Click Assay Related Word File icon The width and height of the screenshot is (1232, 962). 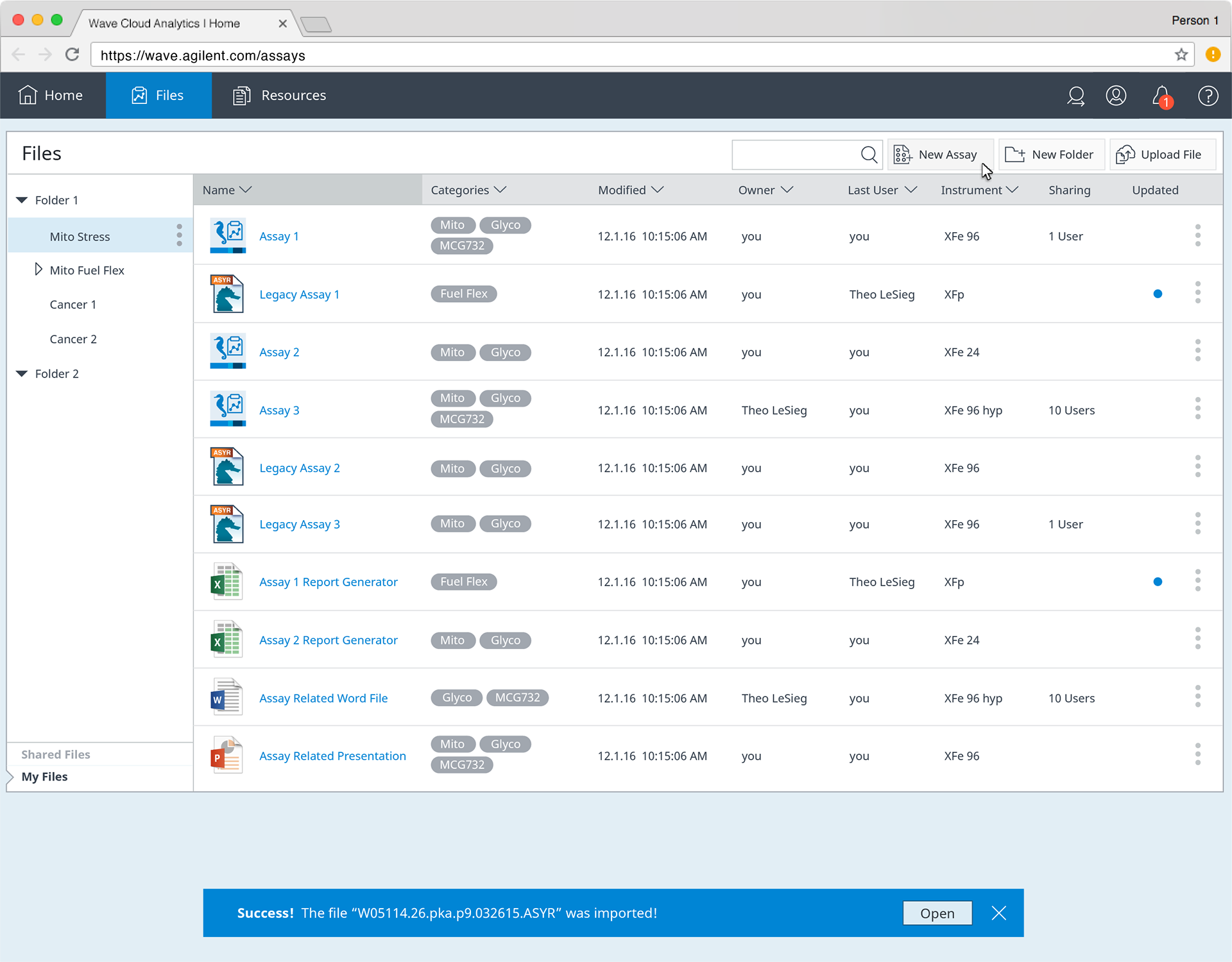[227, 697]
